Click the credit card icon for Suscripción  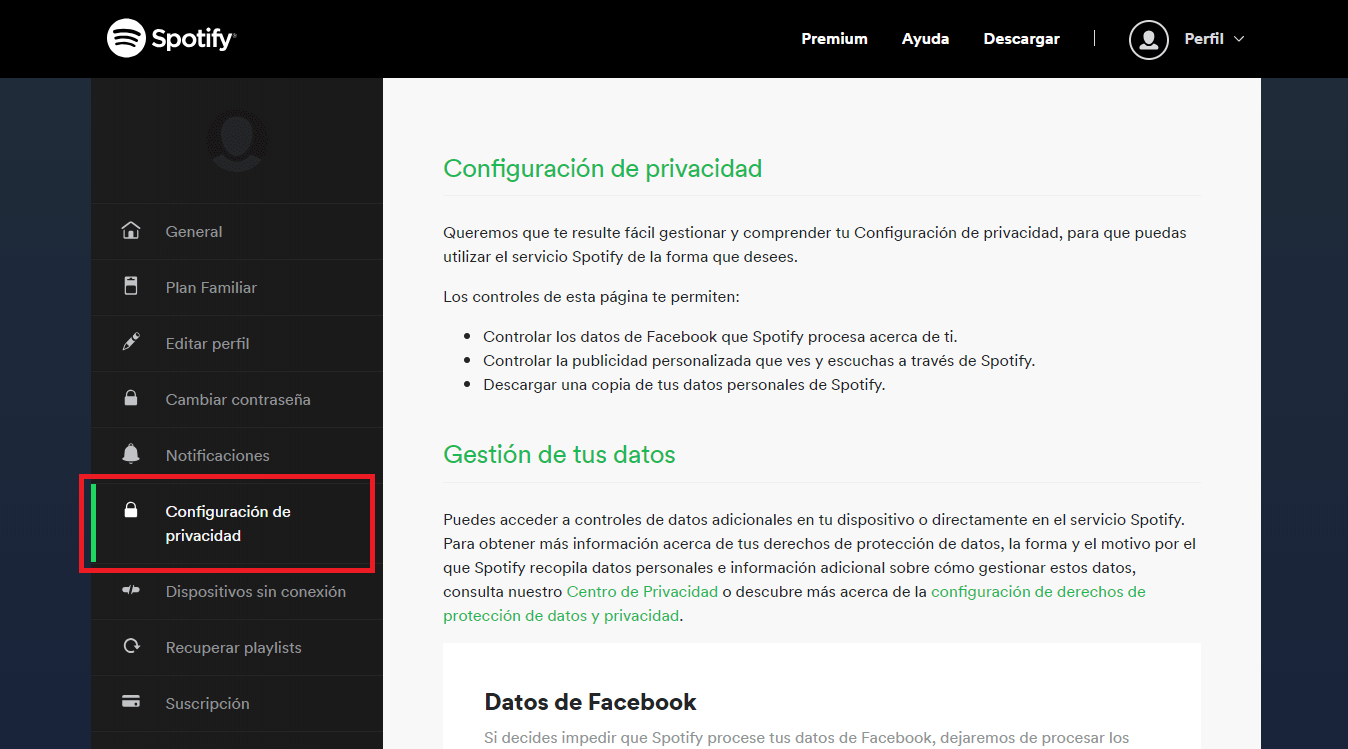[x=131, y=702]
